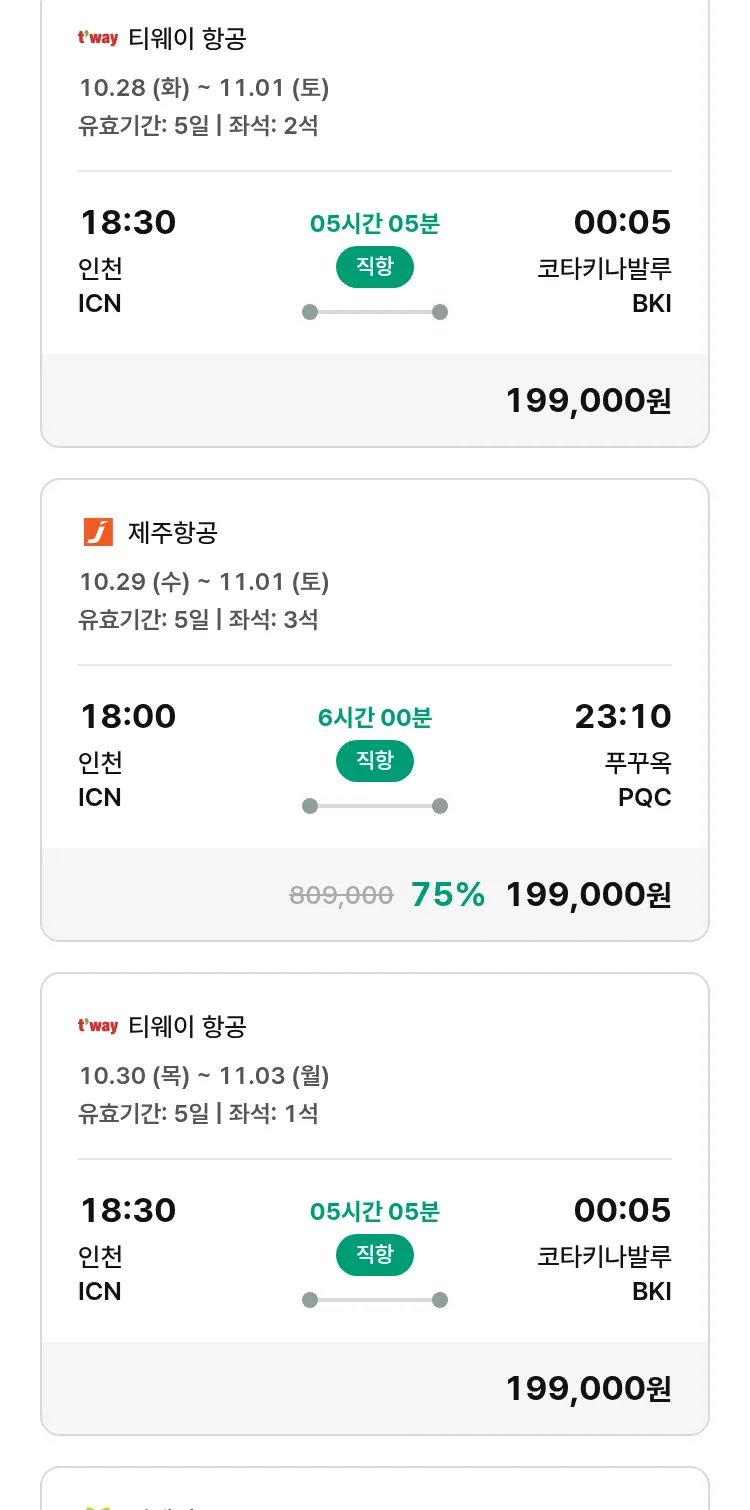Tap the 23:10 arrival time at 푸꾸옥
The height and width of the screenshot is (1510, 750).
point(622,717)
